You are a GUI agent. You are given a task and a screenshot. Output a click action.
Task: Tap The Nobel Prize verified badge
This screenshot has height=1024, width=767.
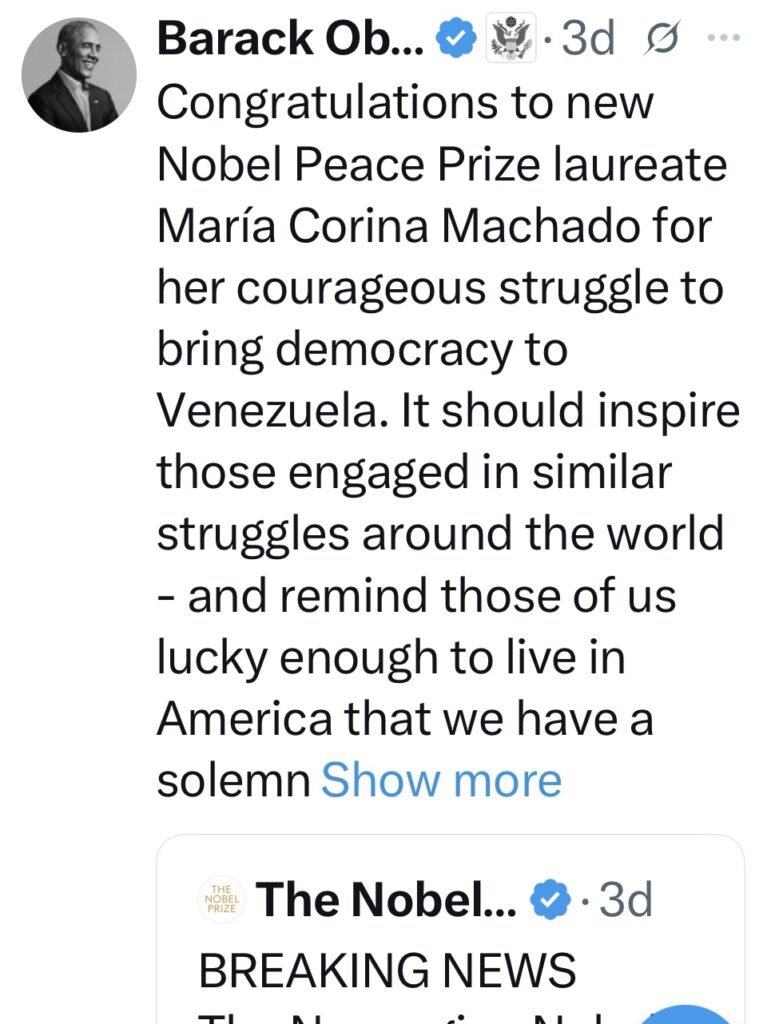(548, 900)
